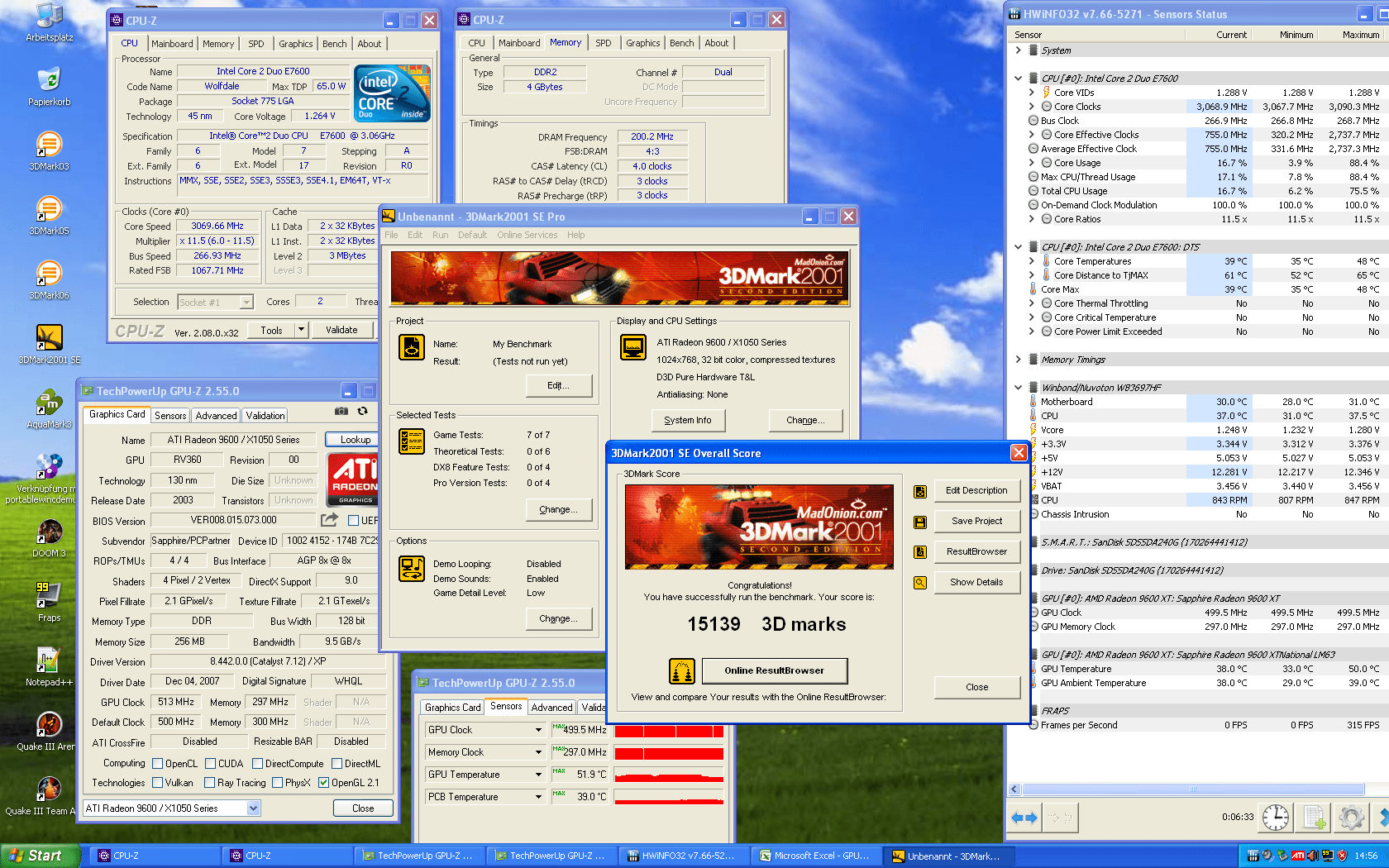Click the GPU-Z screenshot camera icon
The image size is (1389, 868).
click(x=341, y=411)
